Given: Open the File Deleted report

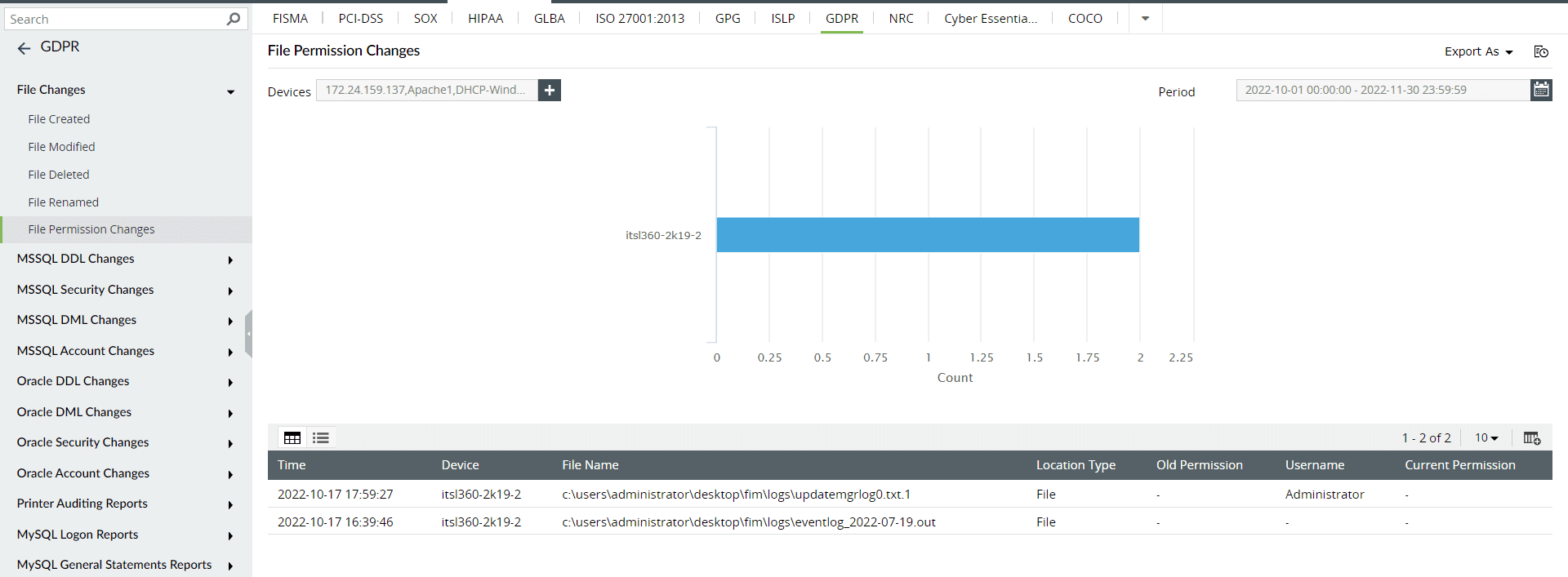Looking at the screenshot, I should tap(59, 175).
